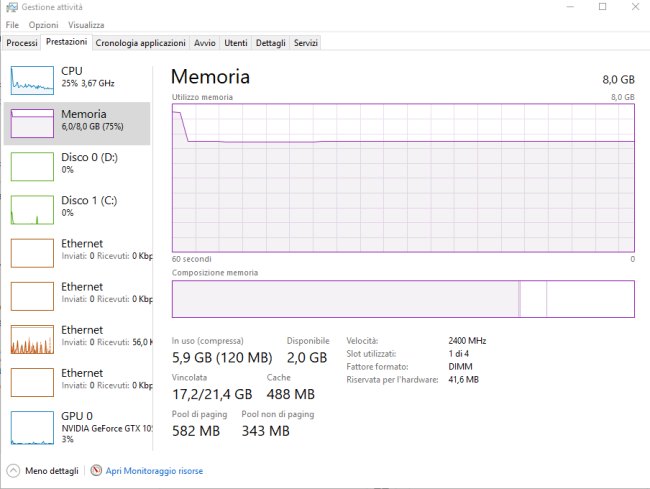
Task: Go to the Avvio tab
Action: click(204, 43)
